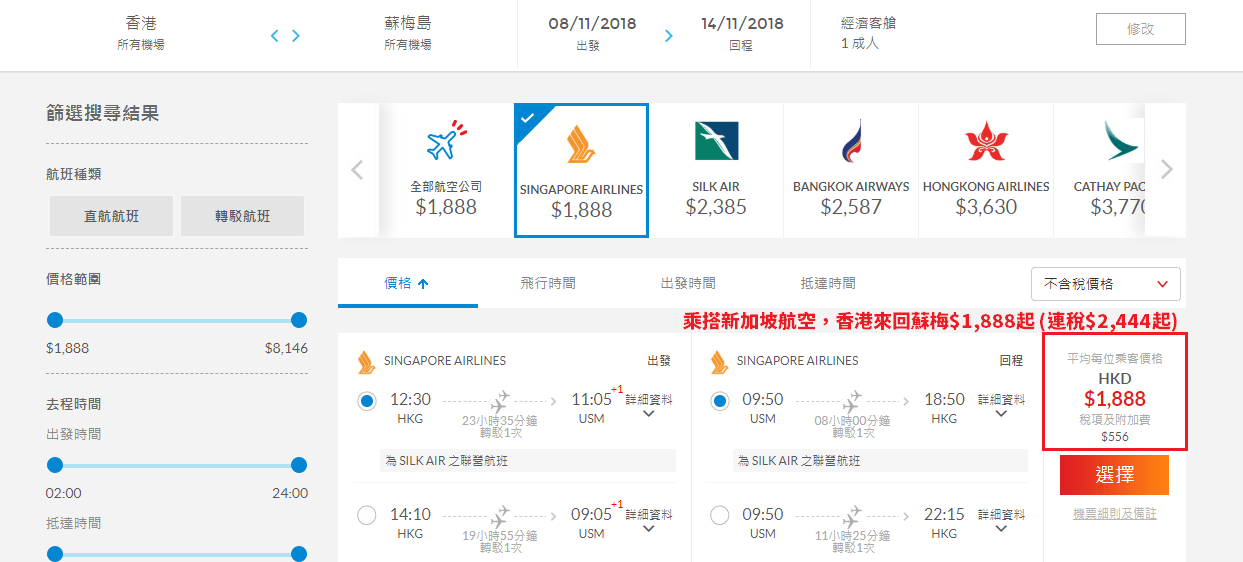Click the 出發時間 slider handle at 24:00
The height and width of the screenshot is (562, 1243).
tap(298, 465)
